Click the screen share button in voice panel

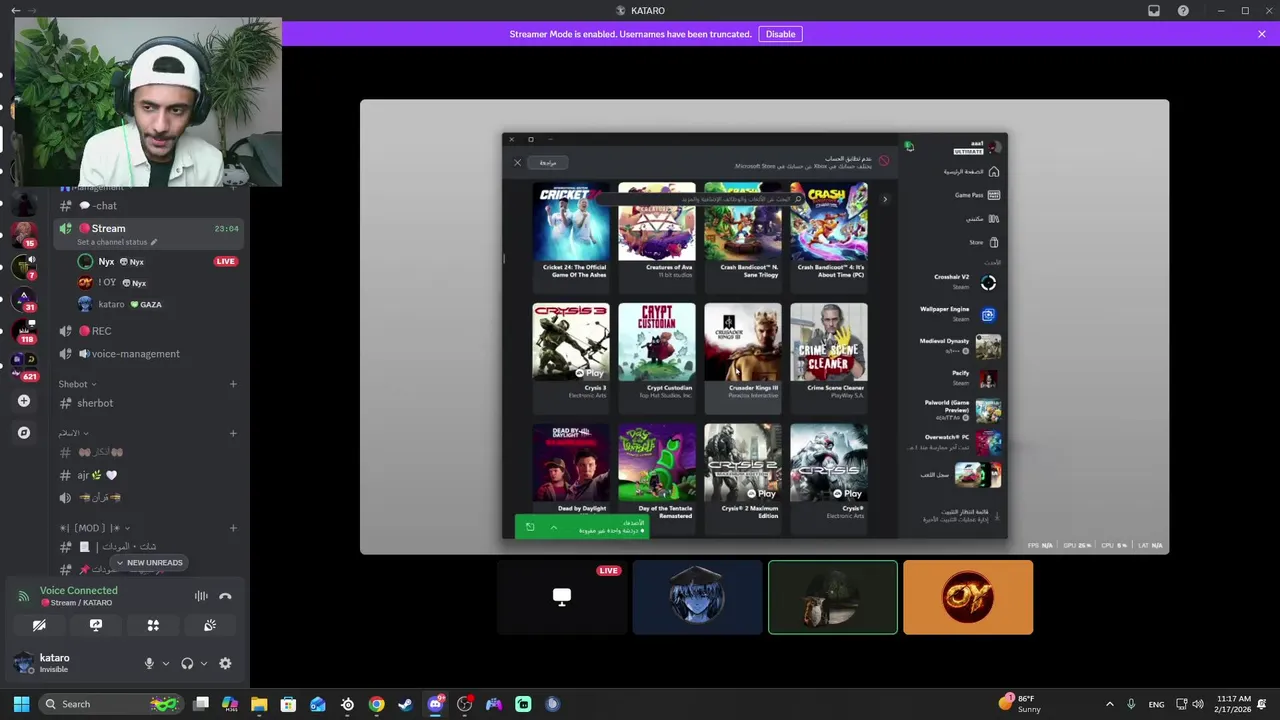click(x=96, y=625)
